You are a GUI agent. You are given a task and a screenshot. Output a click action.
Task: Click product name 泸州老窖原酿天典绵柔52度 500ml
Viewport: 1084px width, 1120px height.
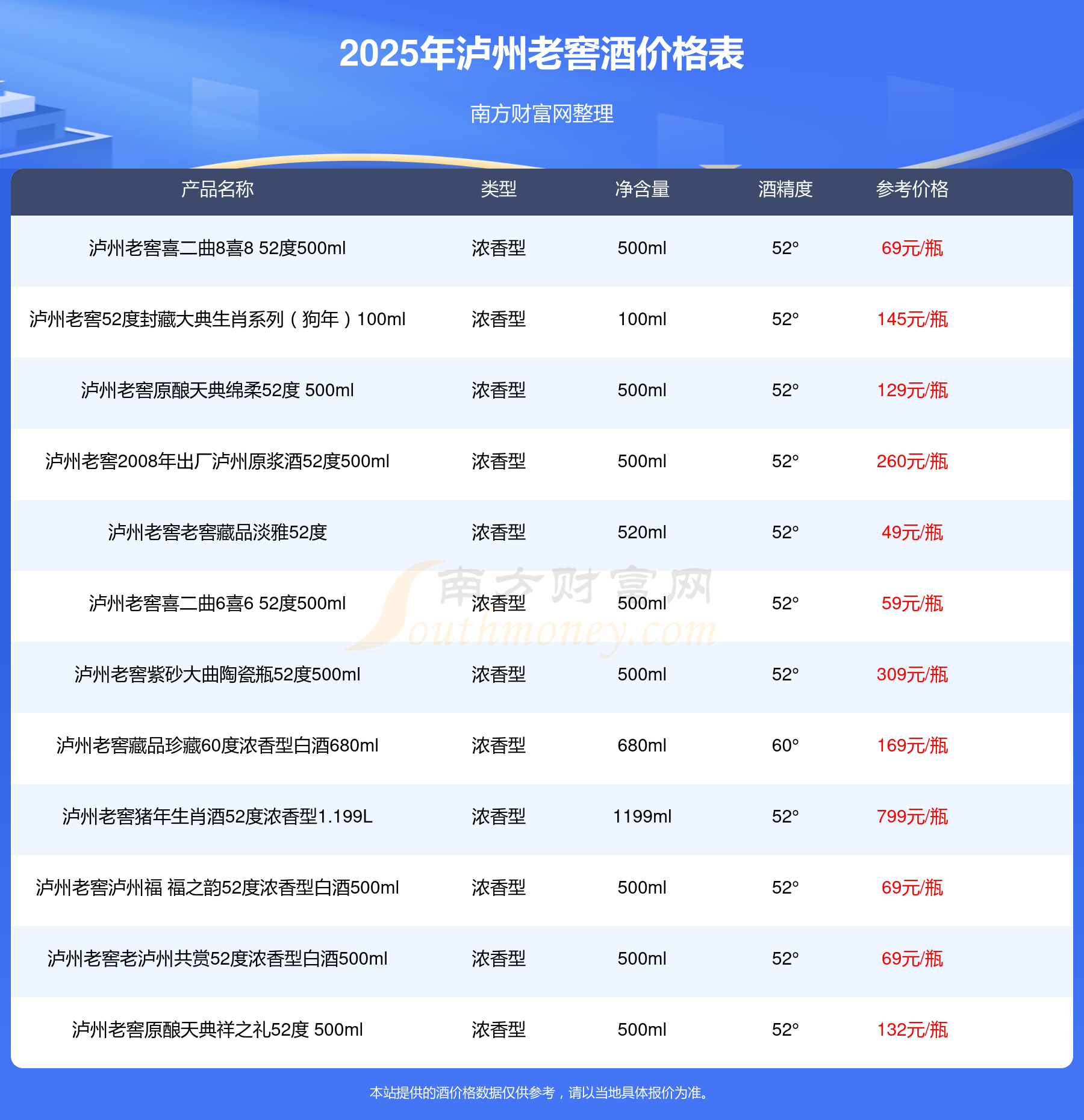tap(217, 390)
